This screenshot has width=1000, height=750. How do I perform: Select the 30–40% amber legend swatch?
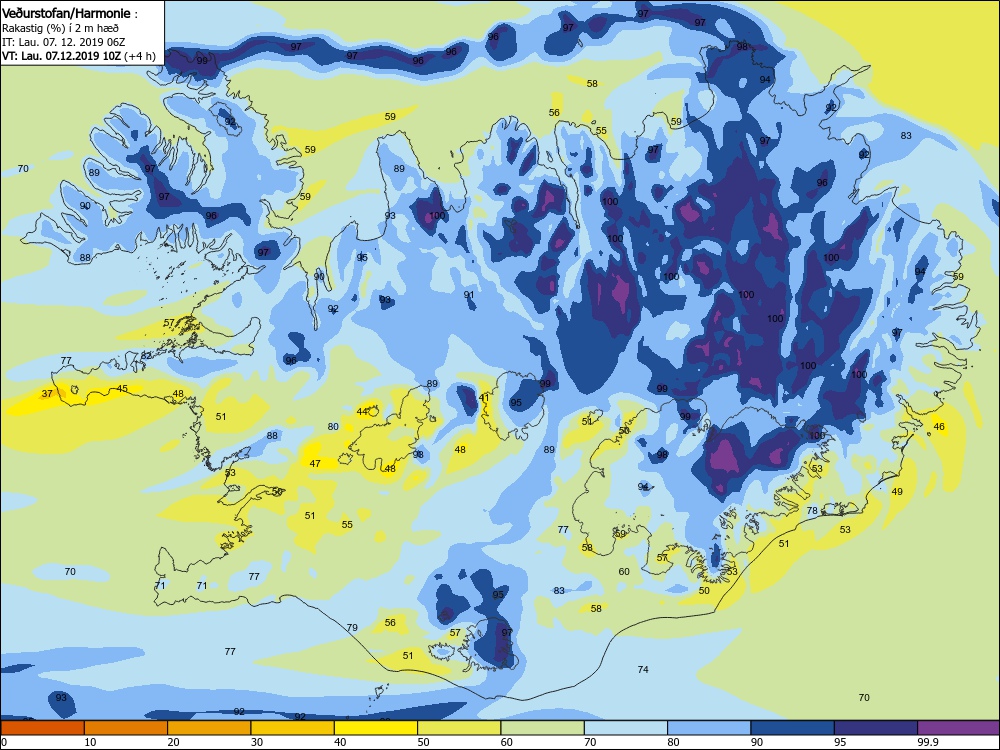pos(292,728)
